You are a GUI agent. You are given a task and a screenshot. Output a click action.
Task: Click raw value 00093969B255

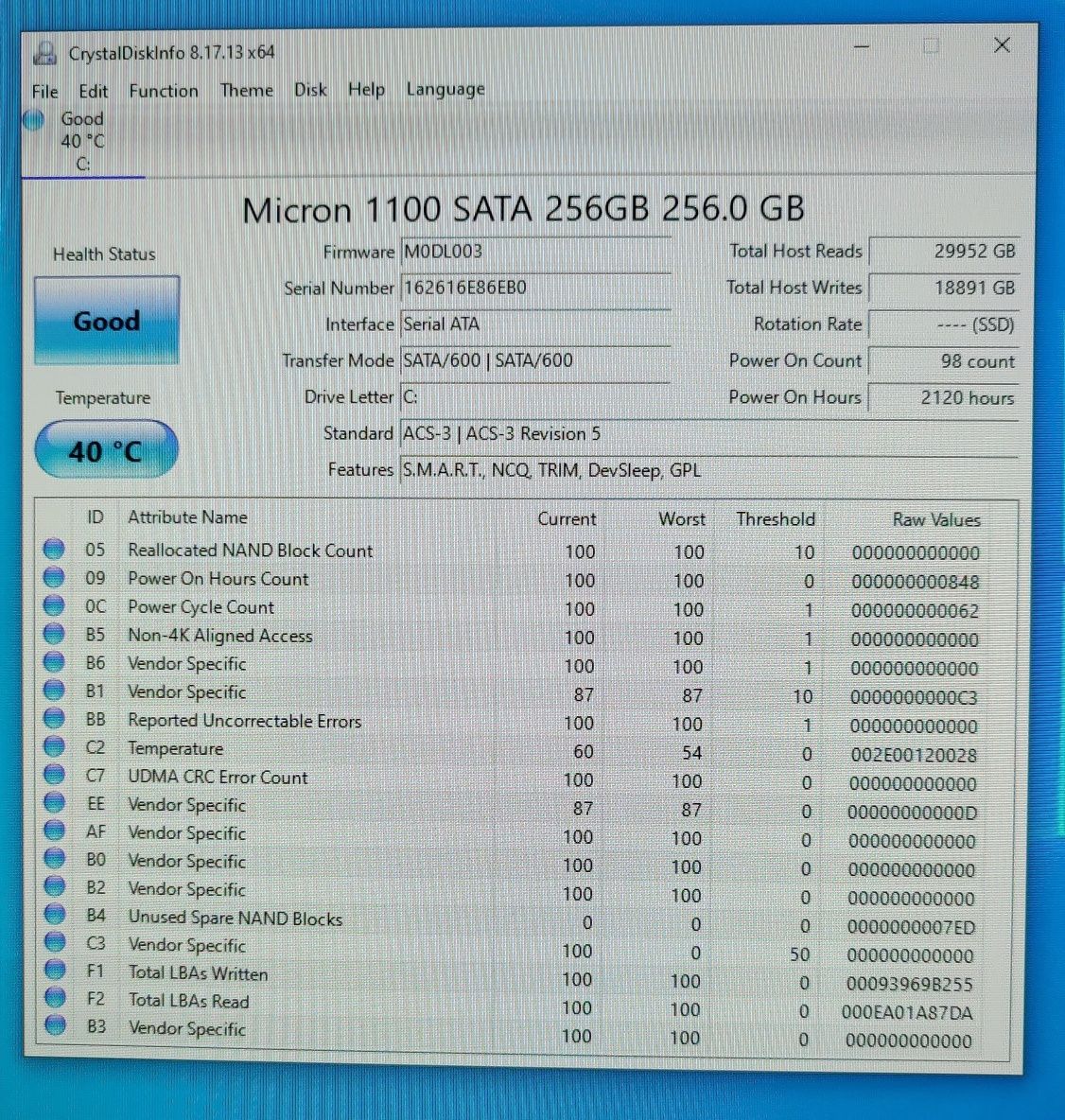click(x=909, y=985)
